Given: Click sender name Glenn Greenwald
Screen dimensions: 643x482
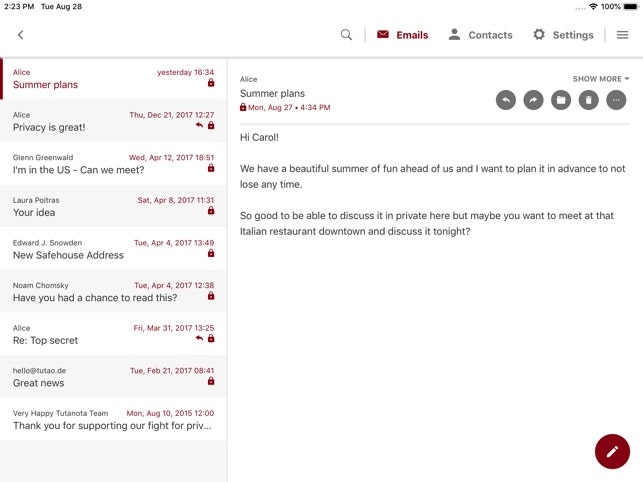Looking at the screenshot, I should (43, 158).
